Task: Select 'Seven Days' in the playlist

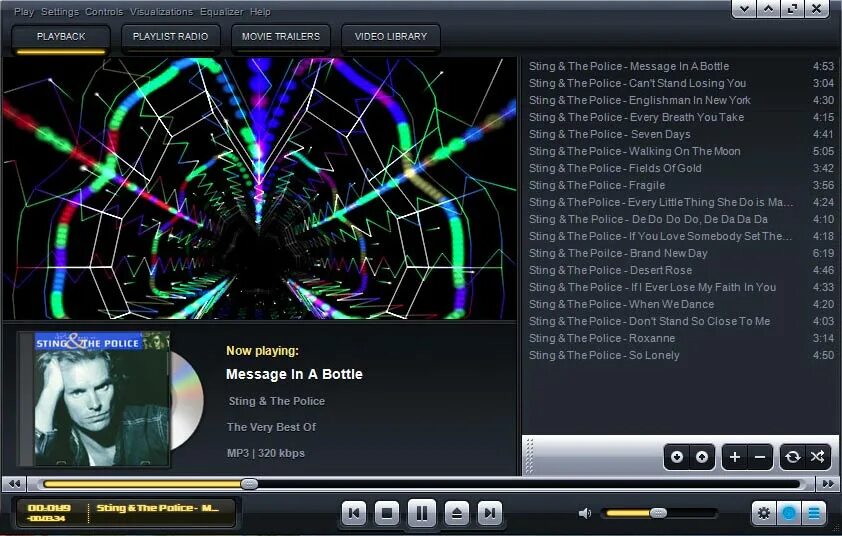Action: pos(681,134)
